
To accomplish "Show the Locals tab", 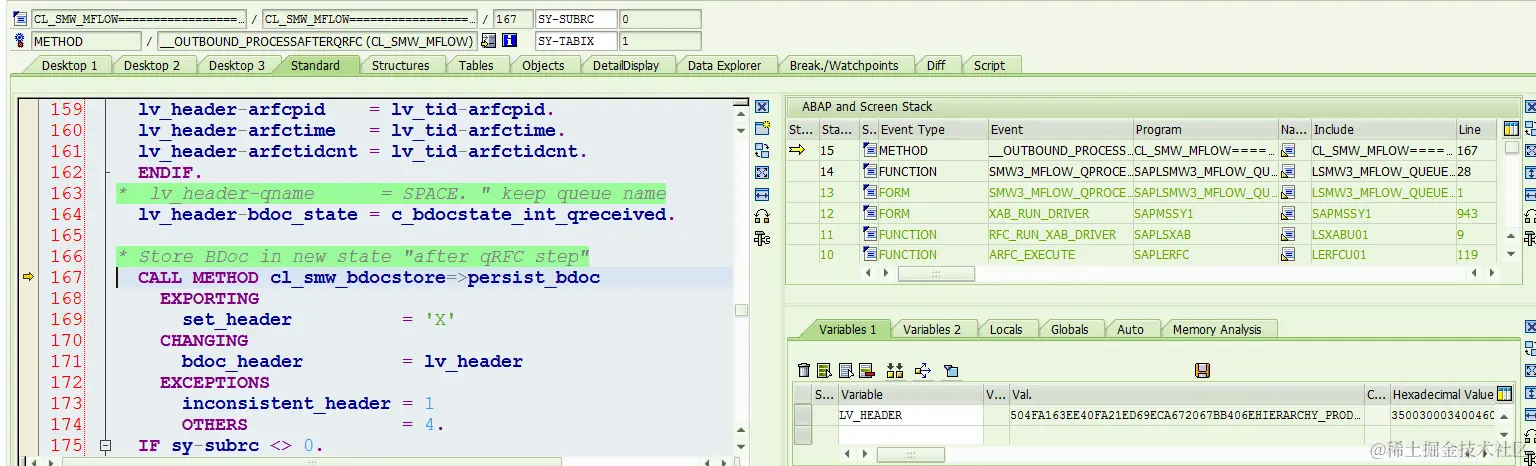I will [x=1006, y=329].
